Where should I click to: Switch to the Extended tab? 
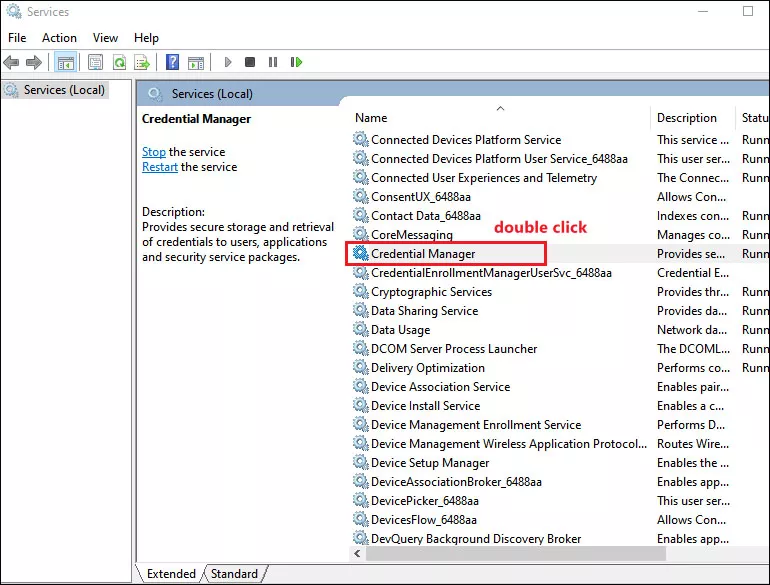pyautogui.click(x=171, y=574)
